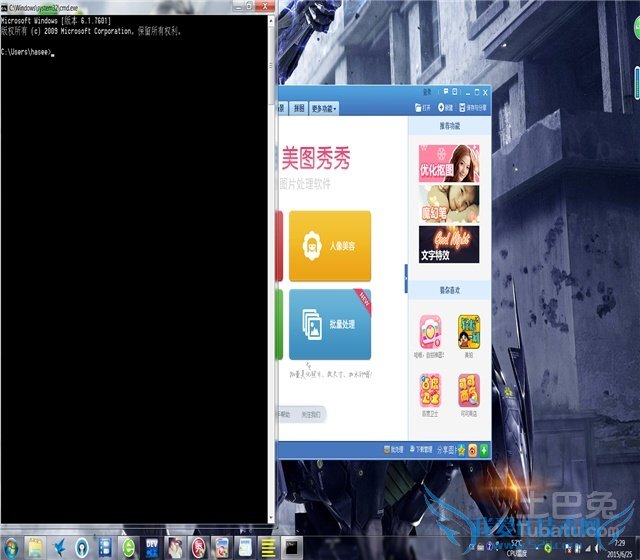Click inside the cmd command prompt area

[134, 269]
